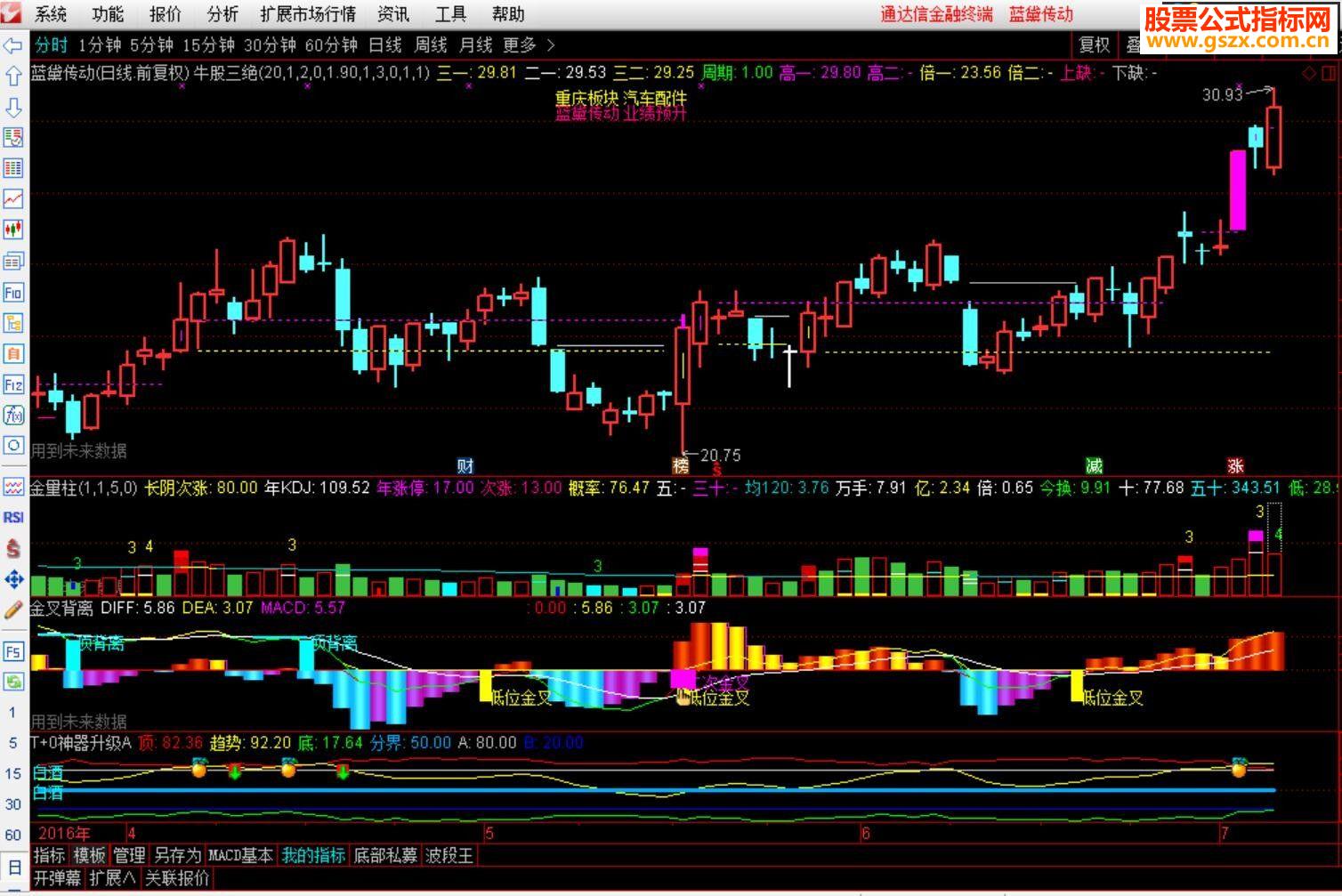Click the rectangle icon at chart top-right
Screen dimensions: 1342x896
[1328, 73]
